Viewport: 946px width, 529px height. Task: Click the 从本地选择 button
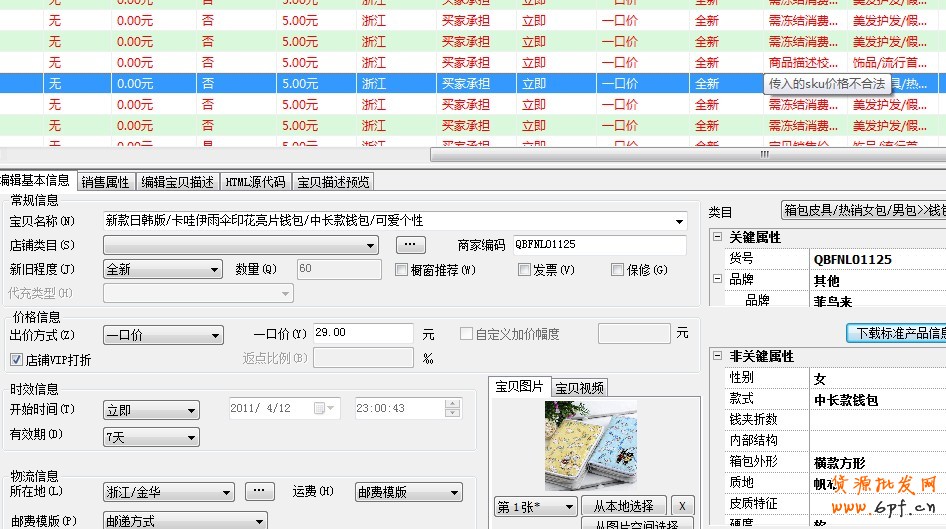(623, 506)
